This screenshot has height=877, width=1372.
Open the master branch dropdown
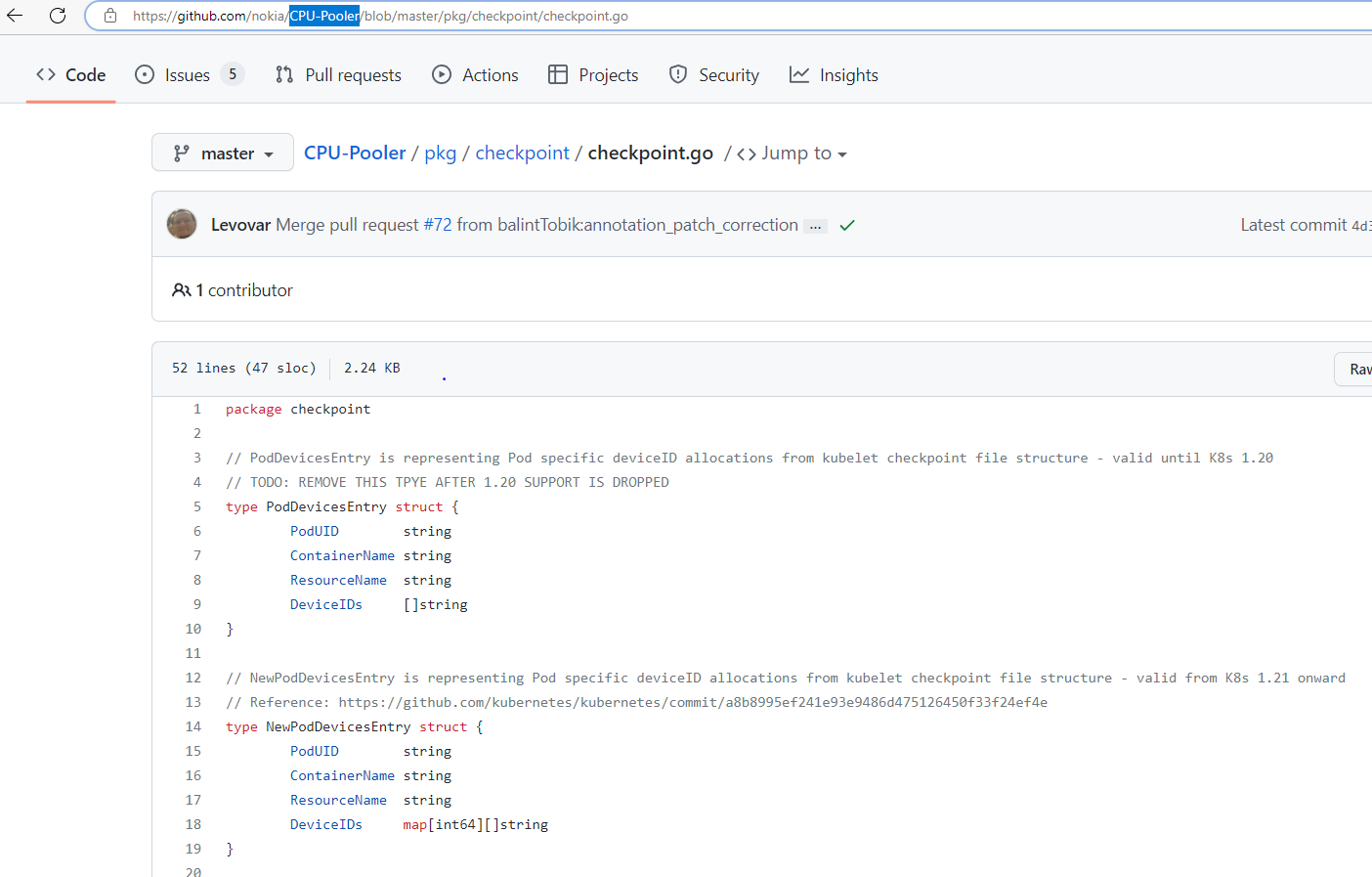click(x=222, y=152)
